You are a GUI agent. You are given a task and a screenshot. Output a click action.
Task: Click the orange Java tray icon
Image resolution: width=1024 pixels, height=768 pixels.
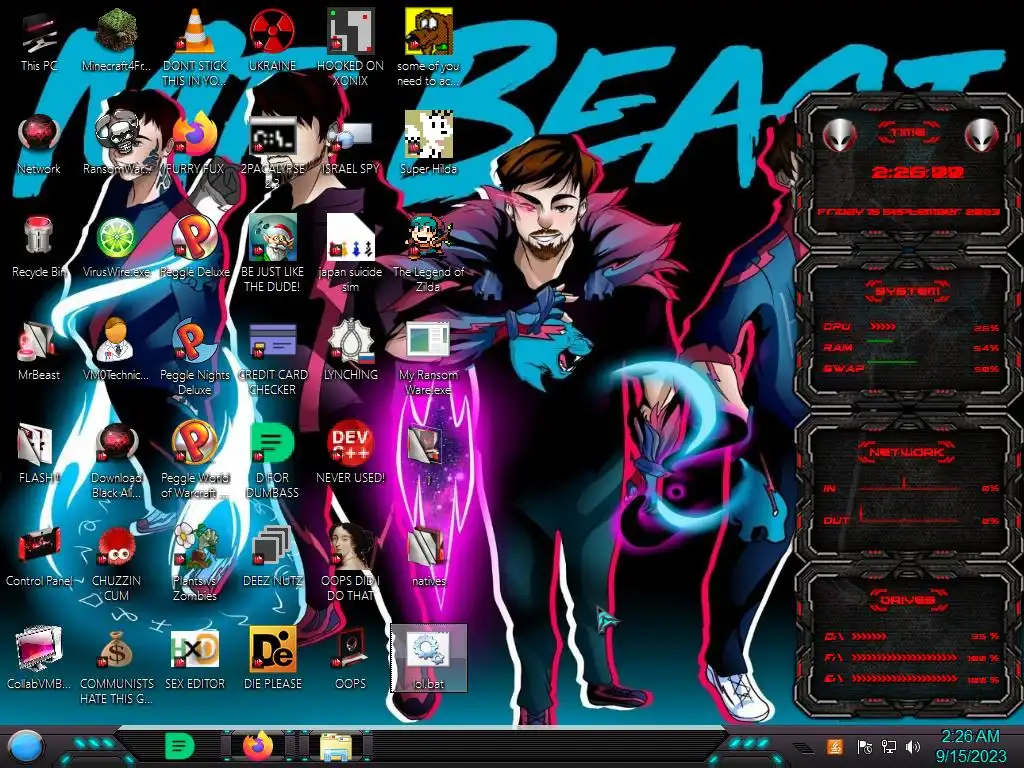(x=835, y=746)
